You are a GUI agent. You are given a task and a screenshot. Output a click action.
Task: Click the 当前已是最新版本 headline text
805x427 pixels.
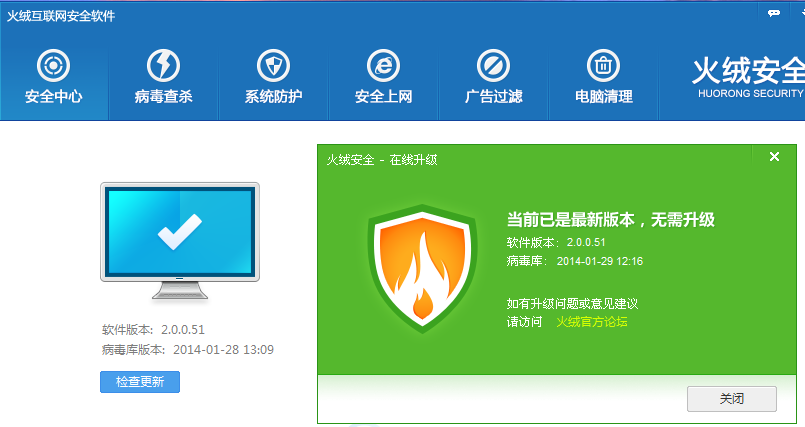(610, 219)
